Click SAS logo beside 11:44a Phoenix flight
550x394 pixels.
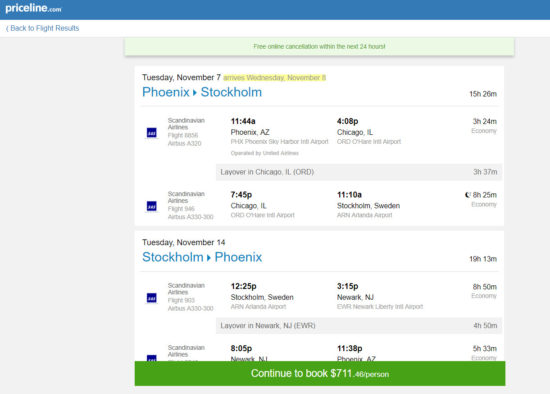[152, 133]
